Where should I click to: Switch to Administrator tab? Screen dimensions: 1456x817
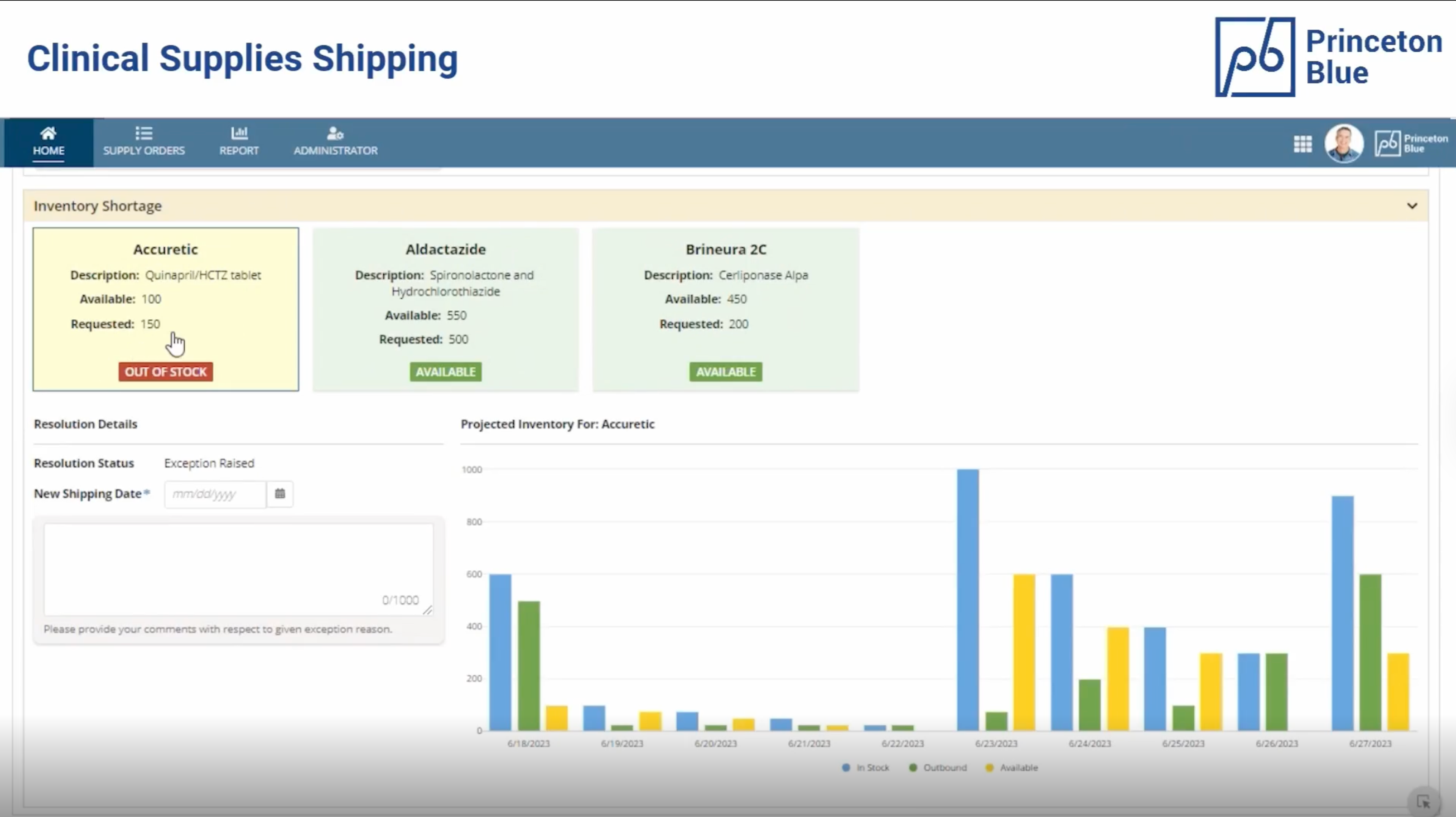click(335, 142)
